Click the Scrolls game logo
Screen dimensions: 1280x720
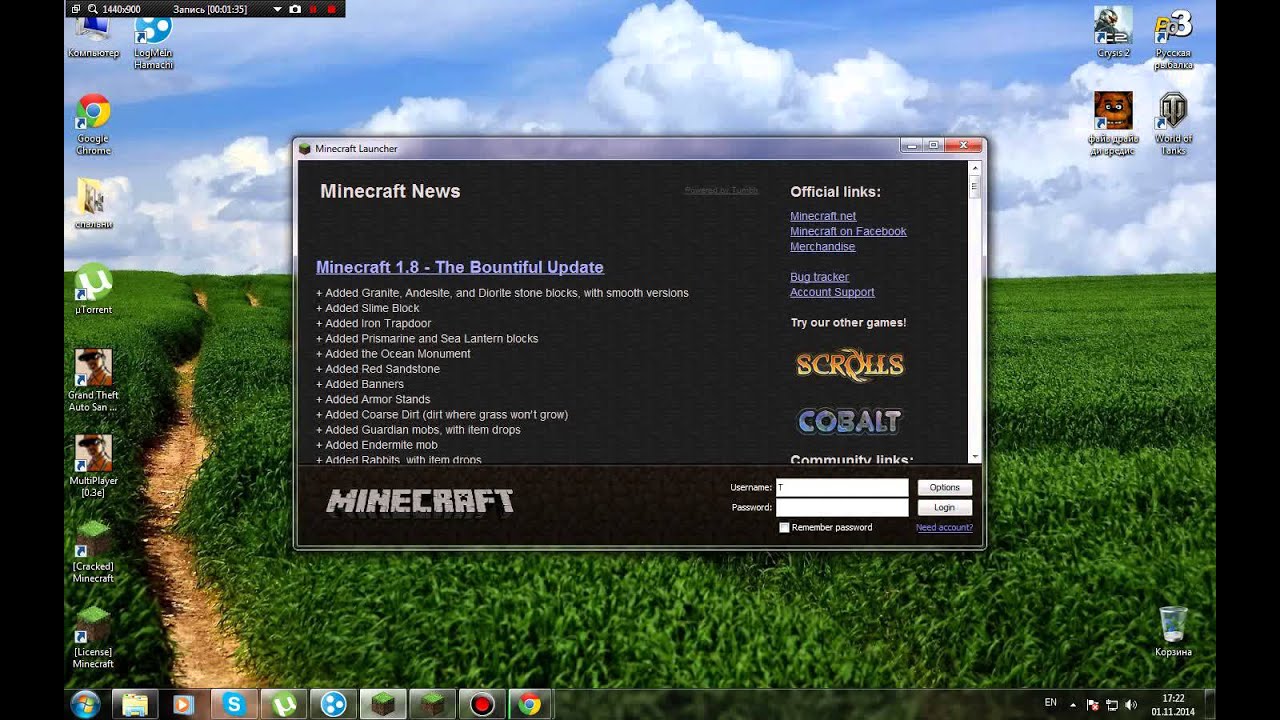pyautogui.click(x=849, y=365)
